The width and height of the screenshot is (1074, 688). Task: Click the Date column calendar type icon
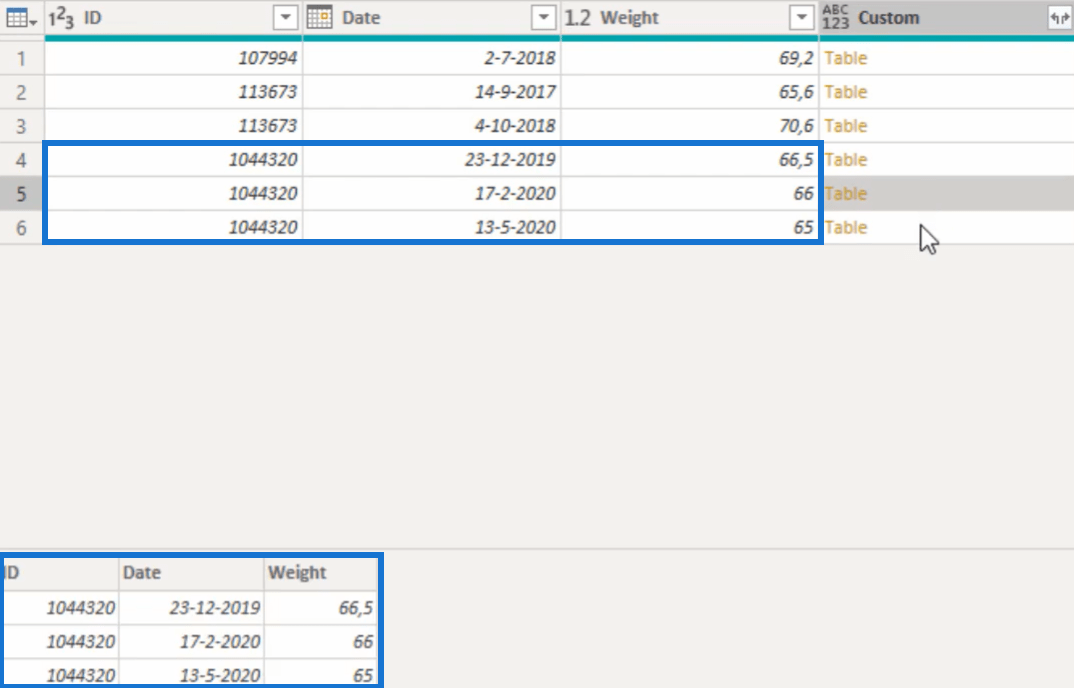[319, 17]
